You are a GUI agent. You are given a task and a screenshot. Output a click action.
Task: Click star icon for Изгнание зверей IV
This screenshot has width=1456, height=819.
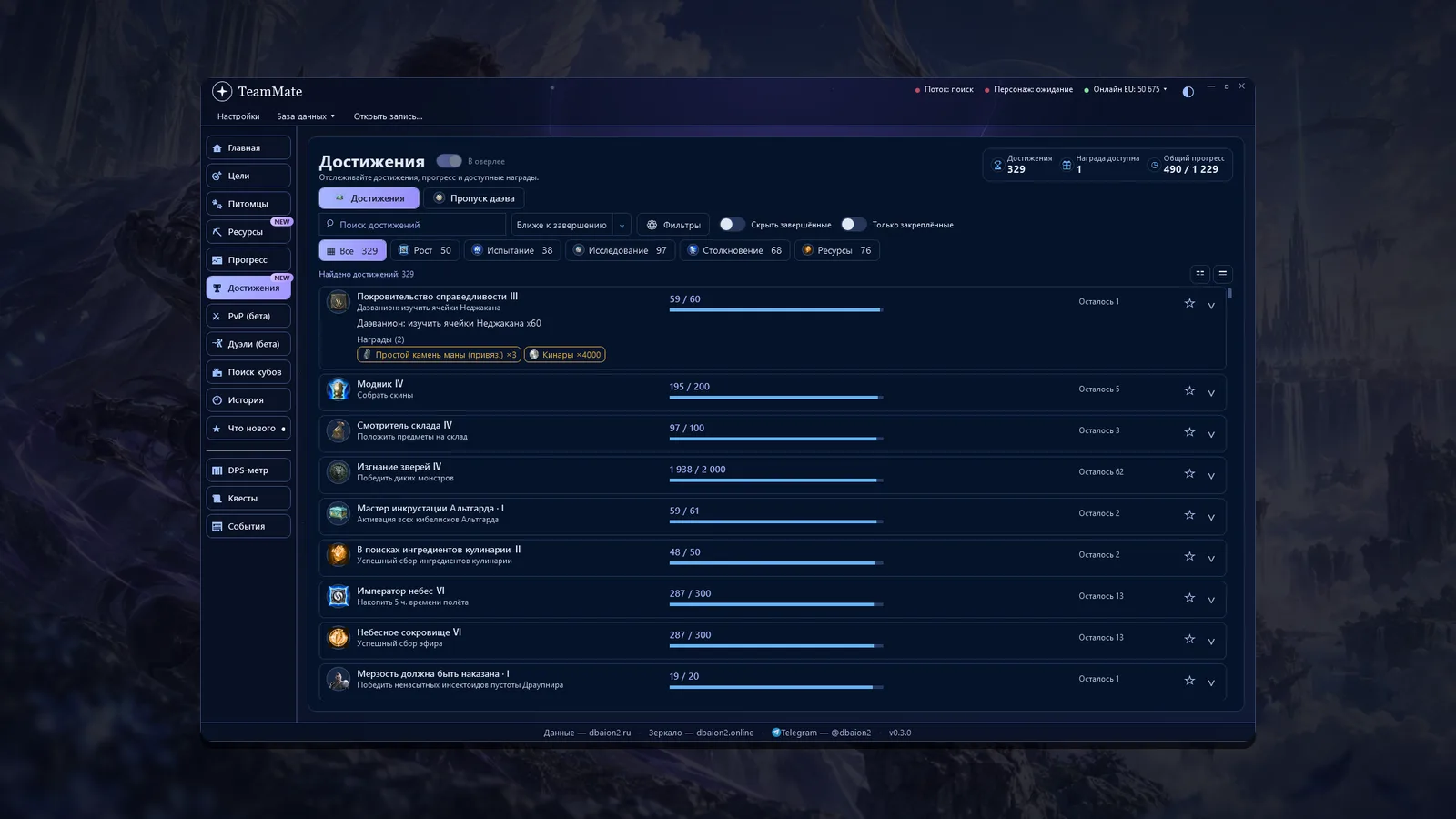pyautogui.click(x=1189, y=473)
